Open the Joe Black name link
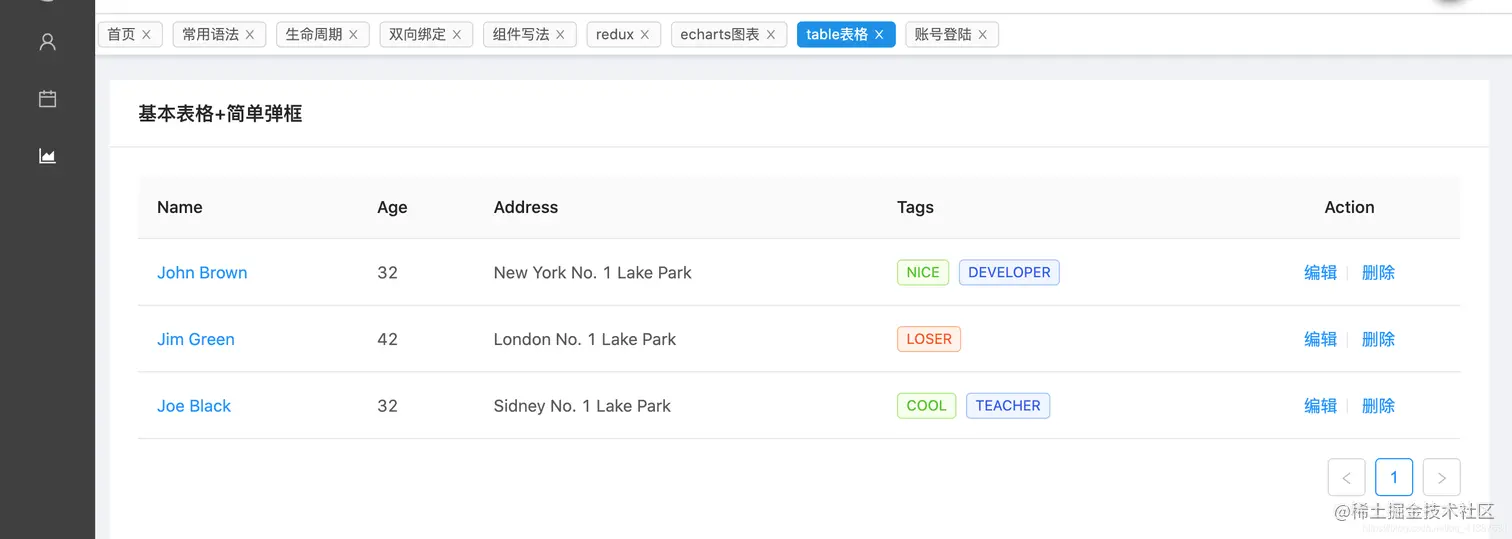The image size is (1512, 539). pos(194,406)
